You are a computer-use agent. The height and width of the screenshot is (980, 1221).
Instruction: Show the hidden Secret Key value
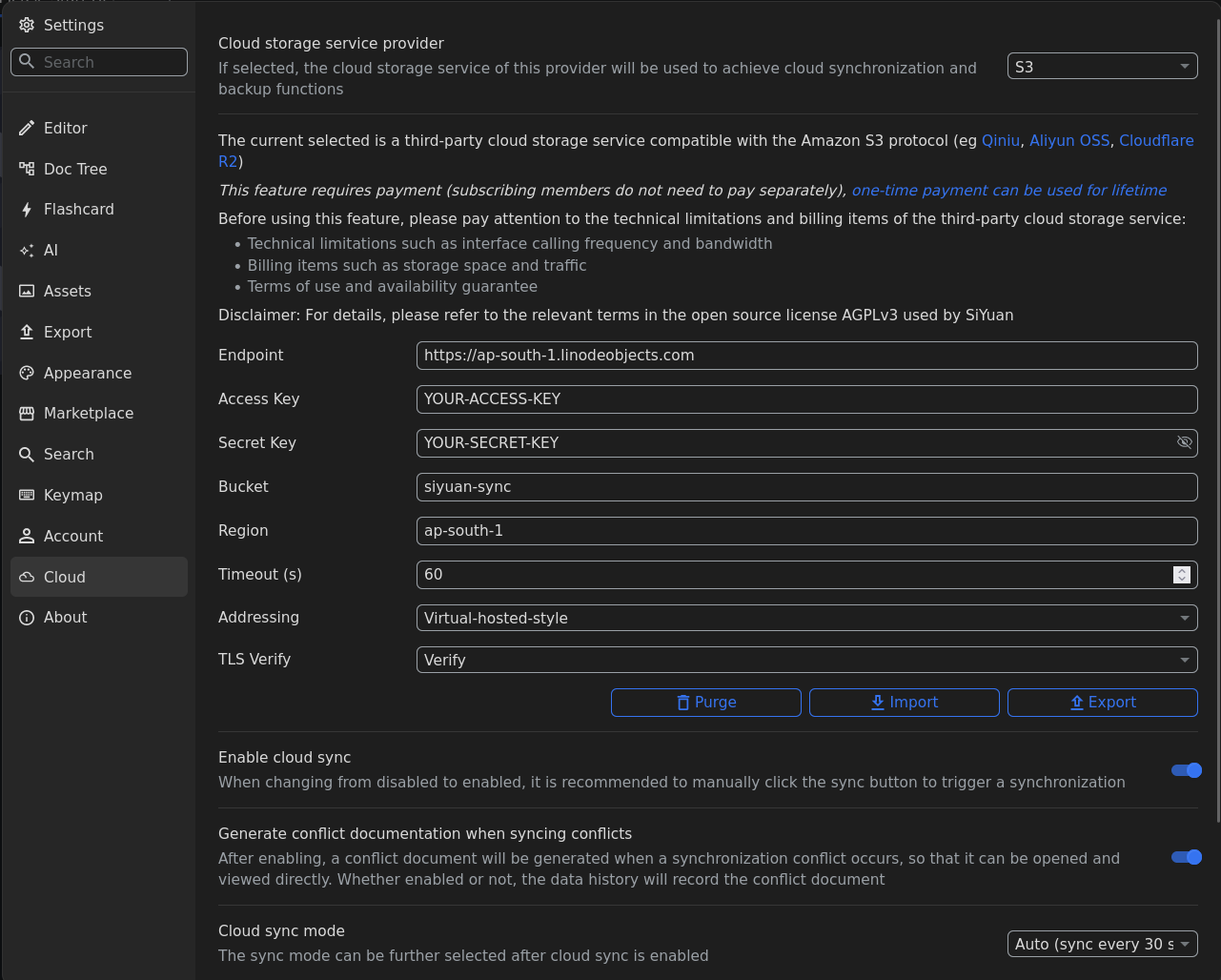(1184, 442)
